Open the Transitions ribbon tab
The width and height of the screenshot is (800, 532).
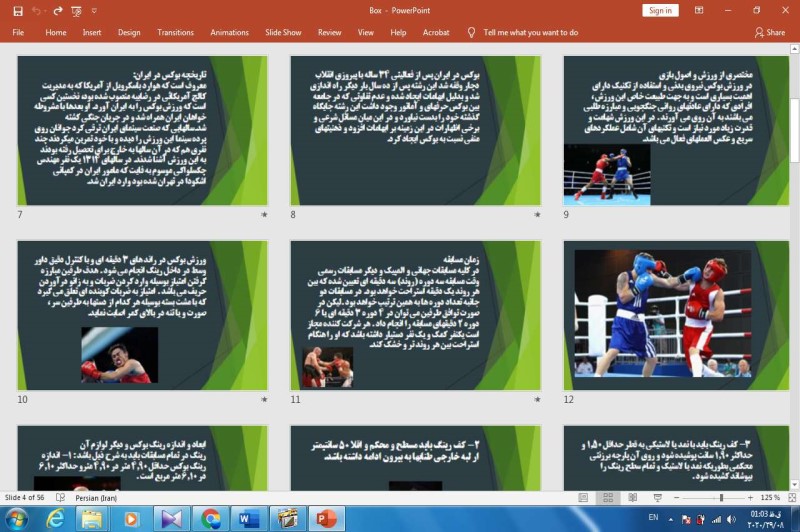point(175,32)
